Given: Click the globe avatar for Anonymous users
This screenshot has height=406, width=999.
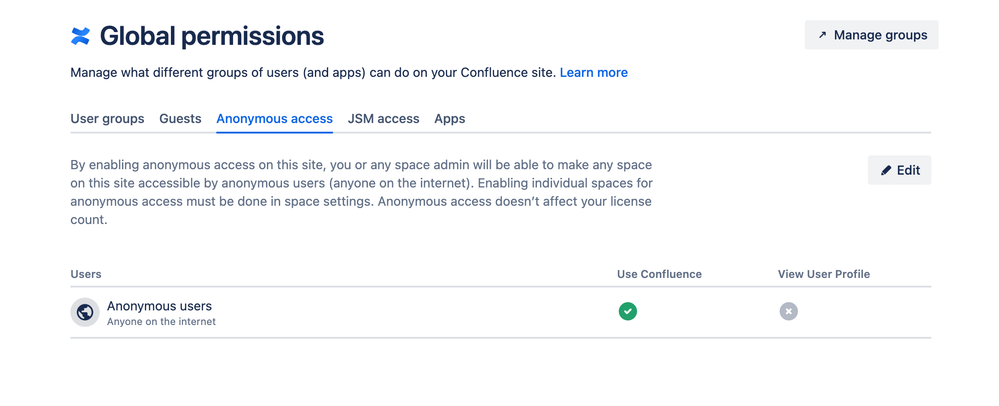Looking at the screenshot, I should (x=85, y=312).
